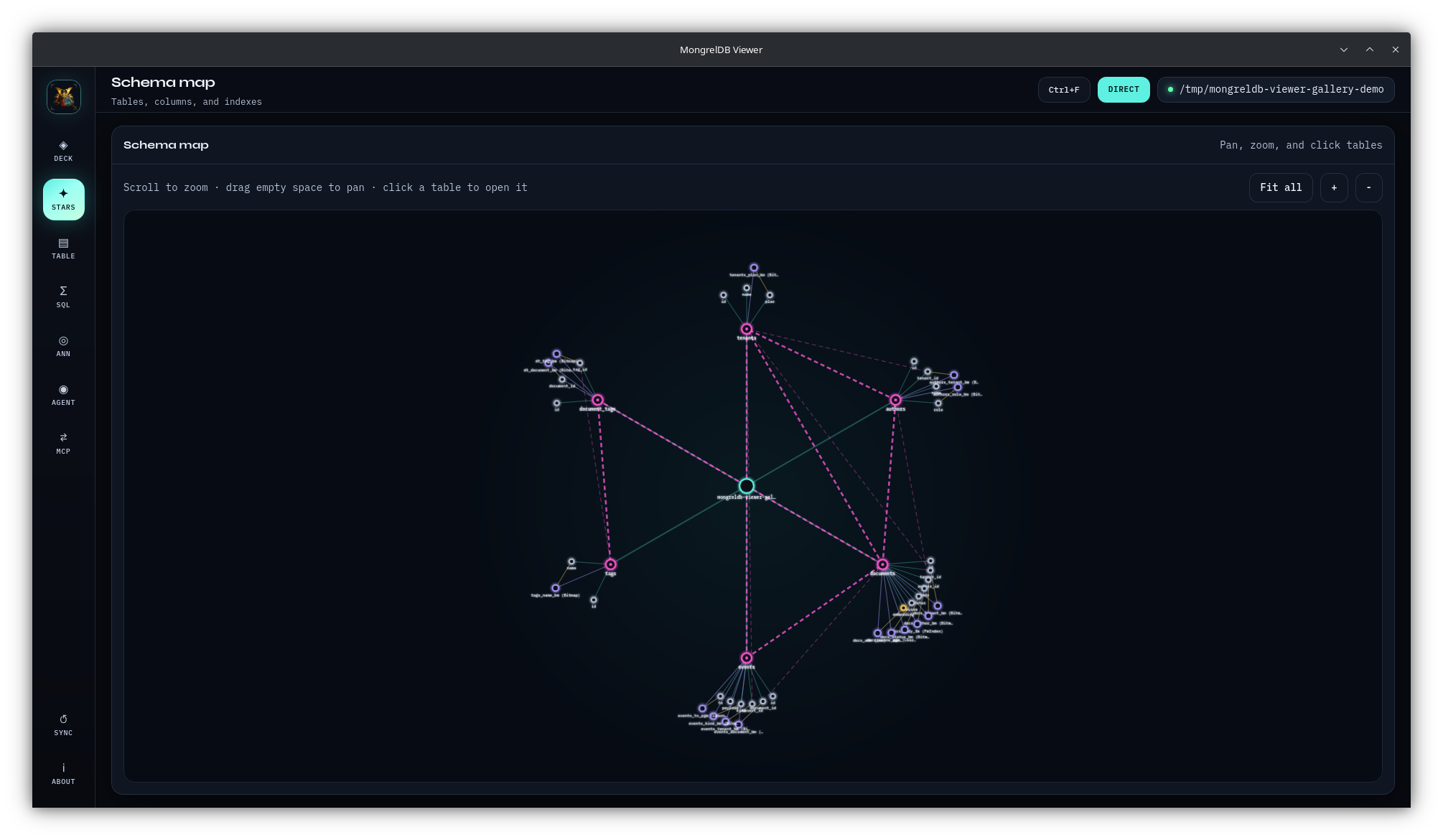The image size is (1443, 840).
Task: Click the tenants_plan_bm index node
Action: tap(754, 268)
